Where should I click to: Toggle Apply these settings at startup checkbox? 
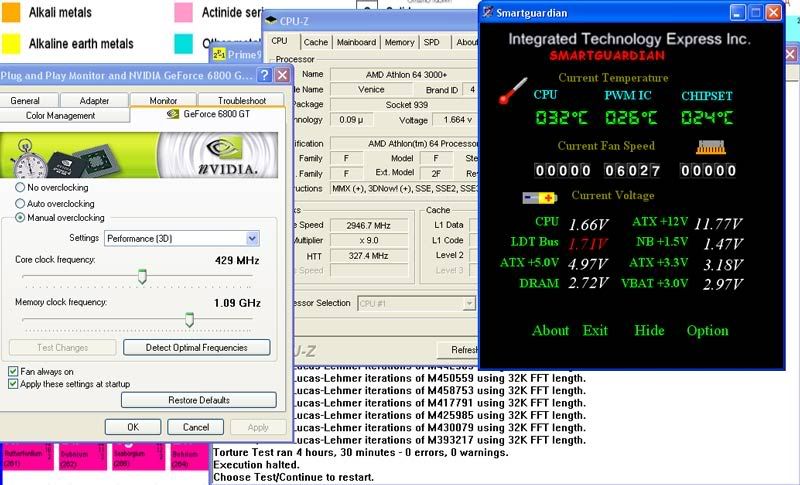pyautogui.click(x=13, y=384)
